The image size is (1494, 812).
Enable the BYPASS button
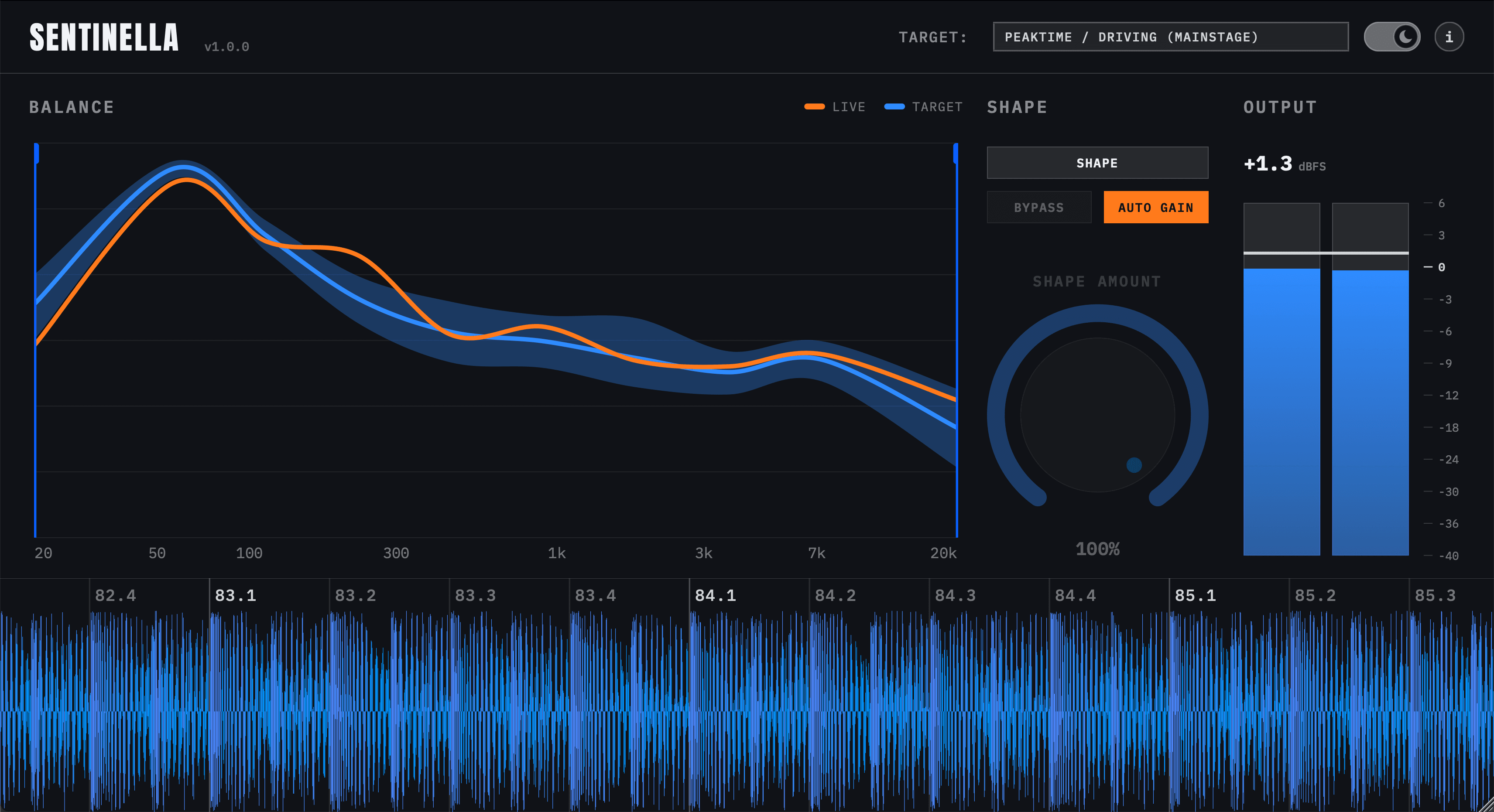click(1039, 208)
